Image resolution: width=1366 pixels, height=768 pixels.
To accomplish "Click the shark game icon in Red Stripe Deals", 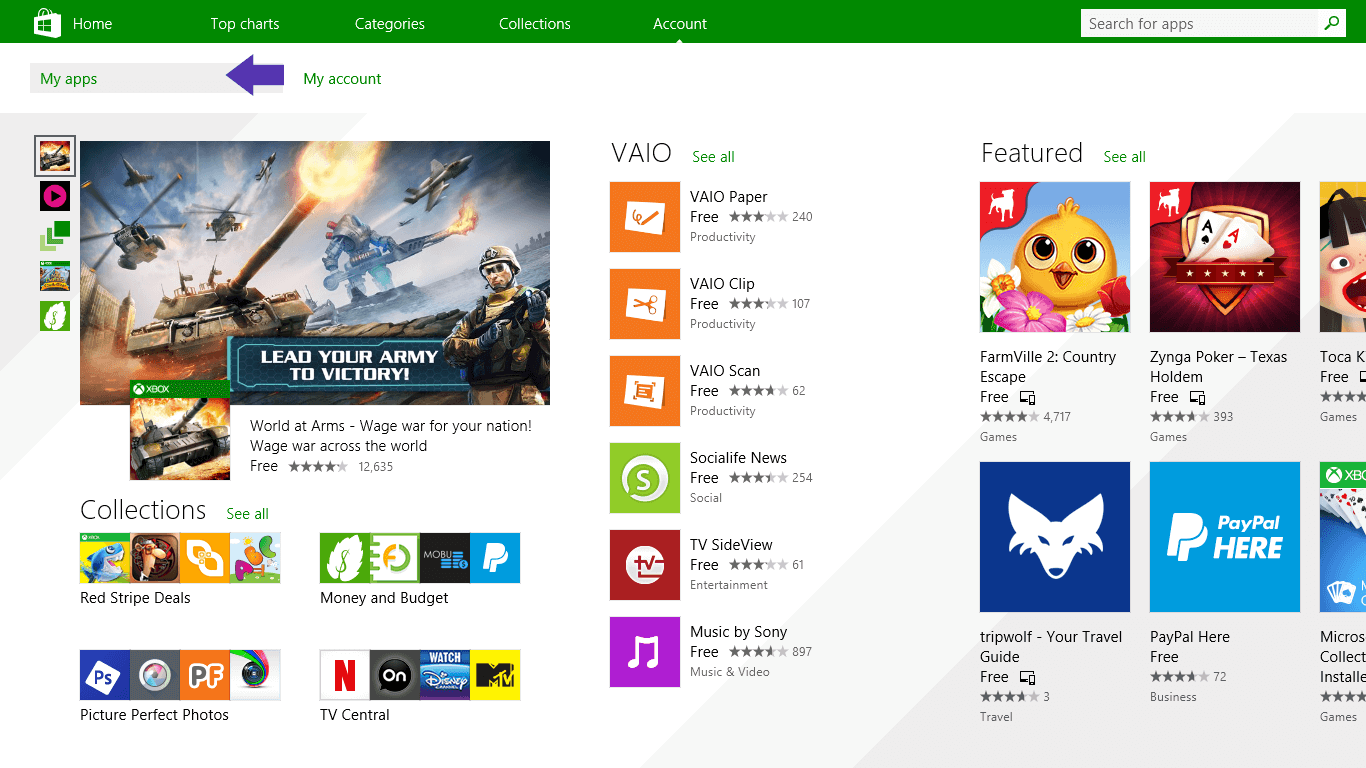I will coord(105,558).
